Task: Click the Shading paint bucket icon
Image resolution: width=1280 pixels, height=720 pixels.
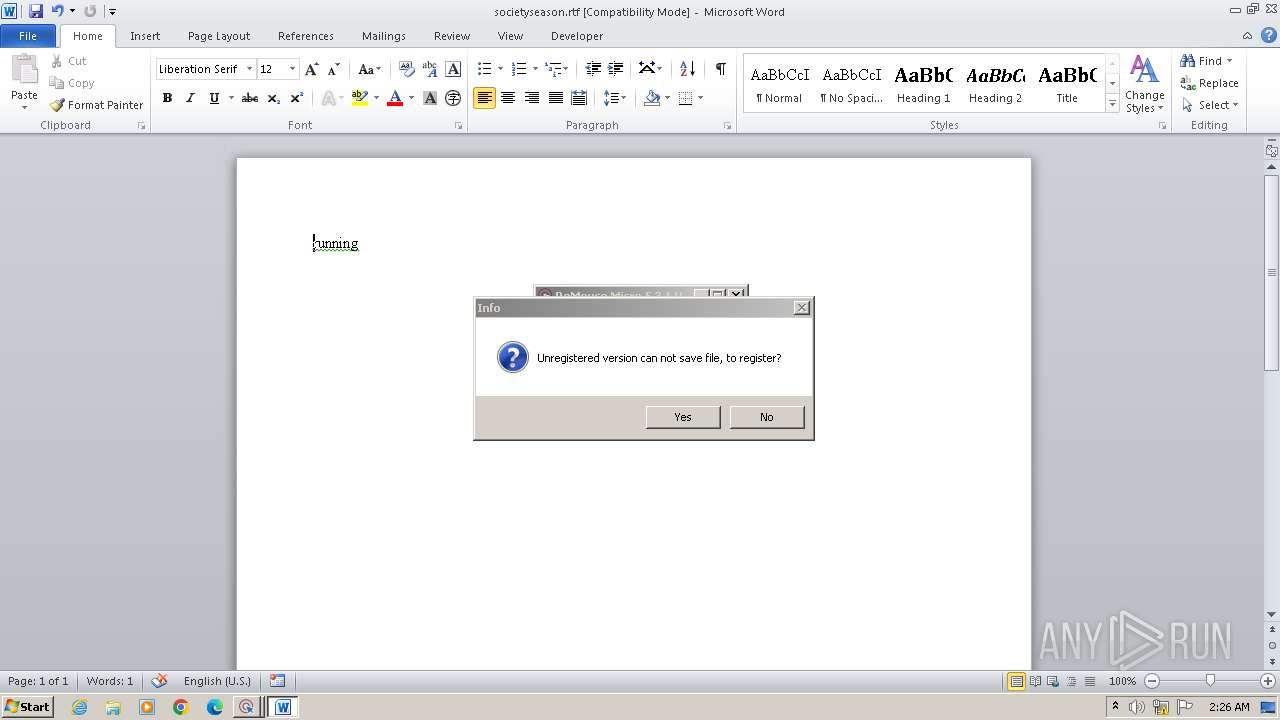Action: 652,98
